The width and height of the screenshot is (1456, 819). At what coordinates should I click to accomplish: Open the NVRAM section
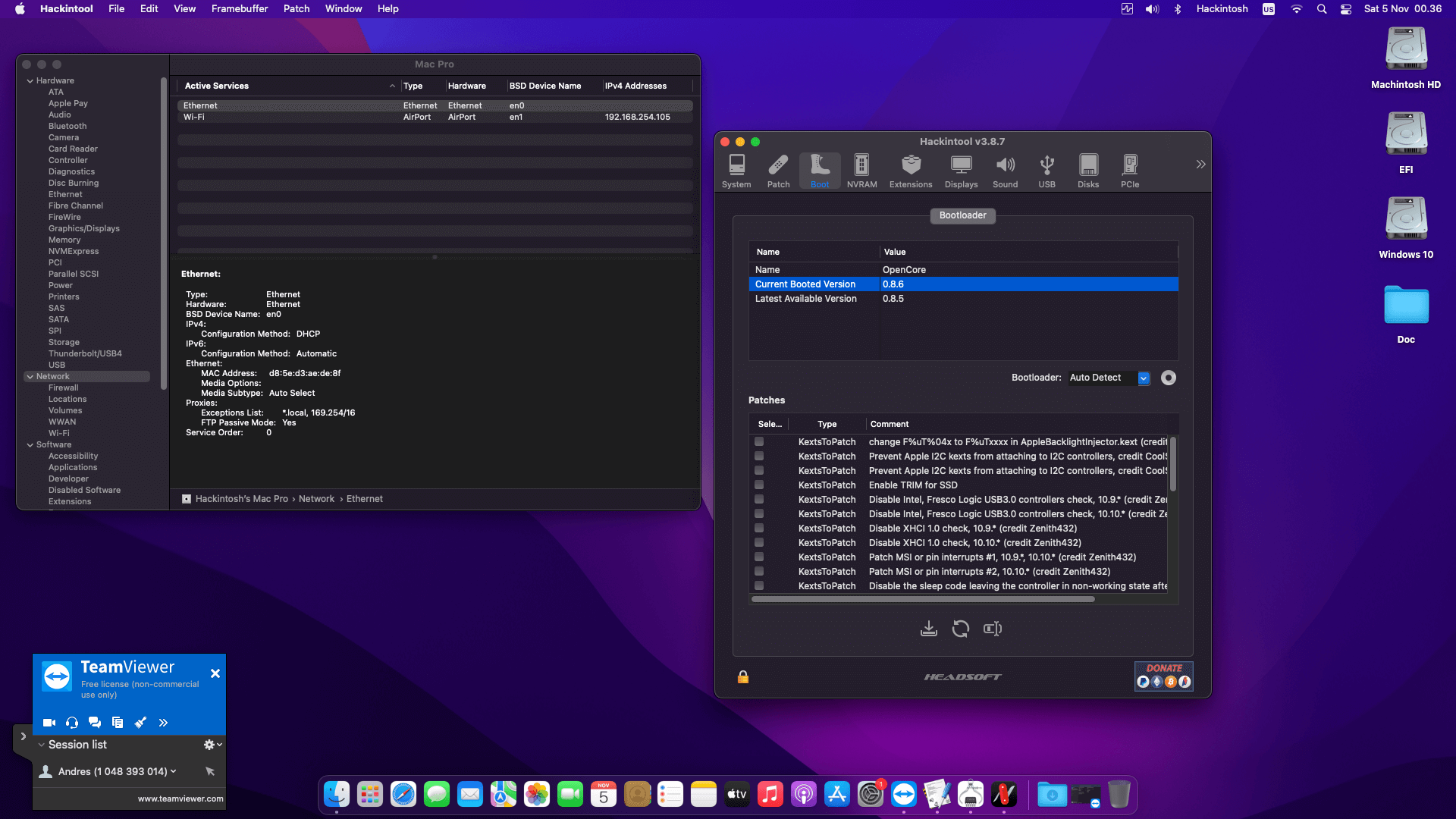[861, 171]
